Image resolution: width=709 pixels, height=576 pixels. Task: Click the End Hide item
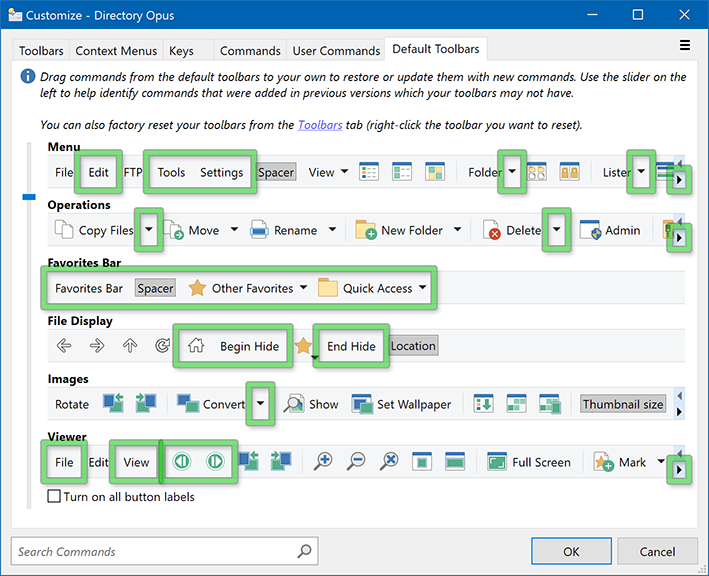[351, 346]
